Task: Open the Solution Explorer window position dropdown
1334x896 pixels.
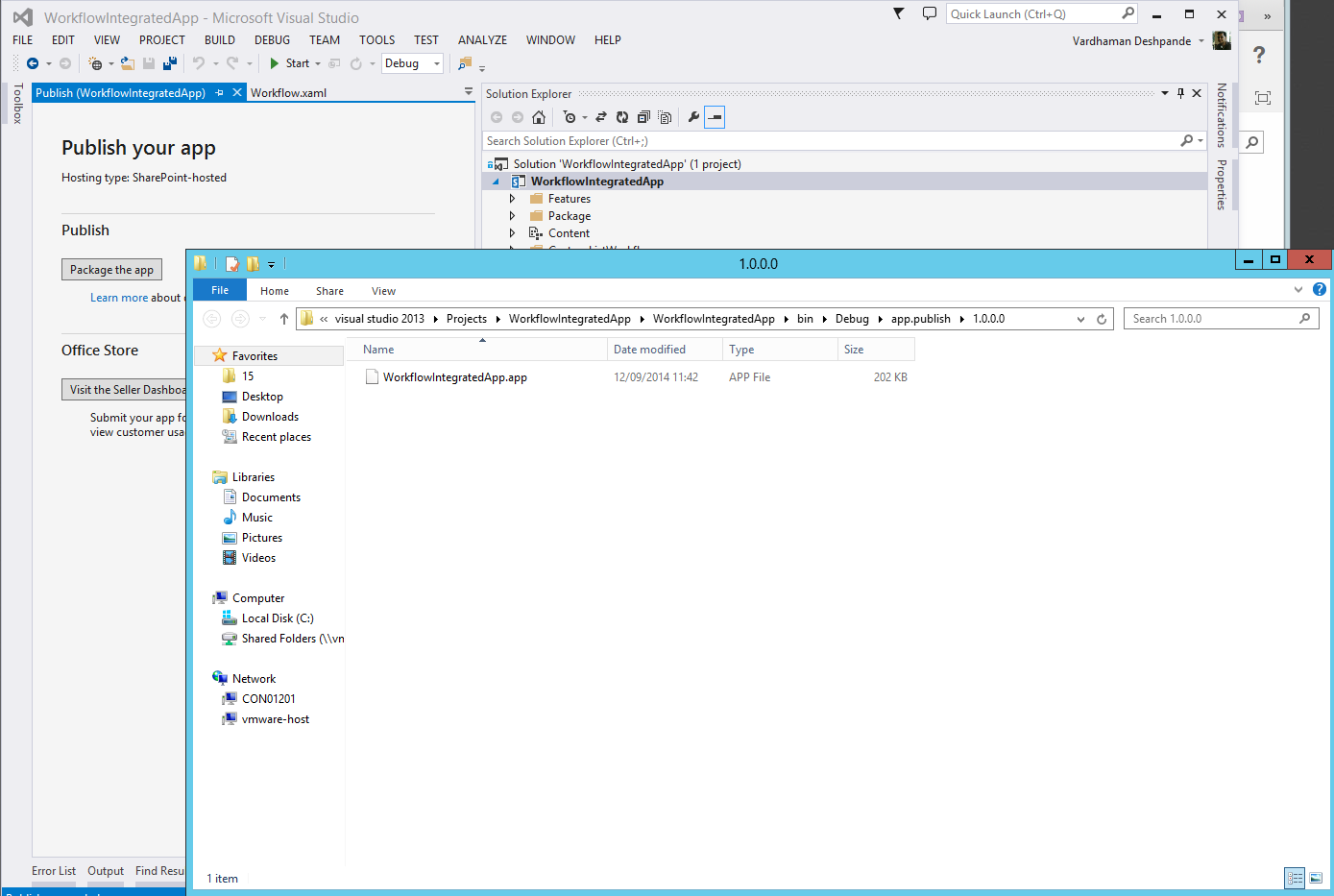Action: point(1165,93)
